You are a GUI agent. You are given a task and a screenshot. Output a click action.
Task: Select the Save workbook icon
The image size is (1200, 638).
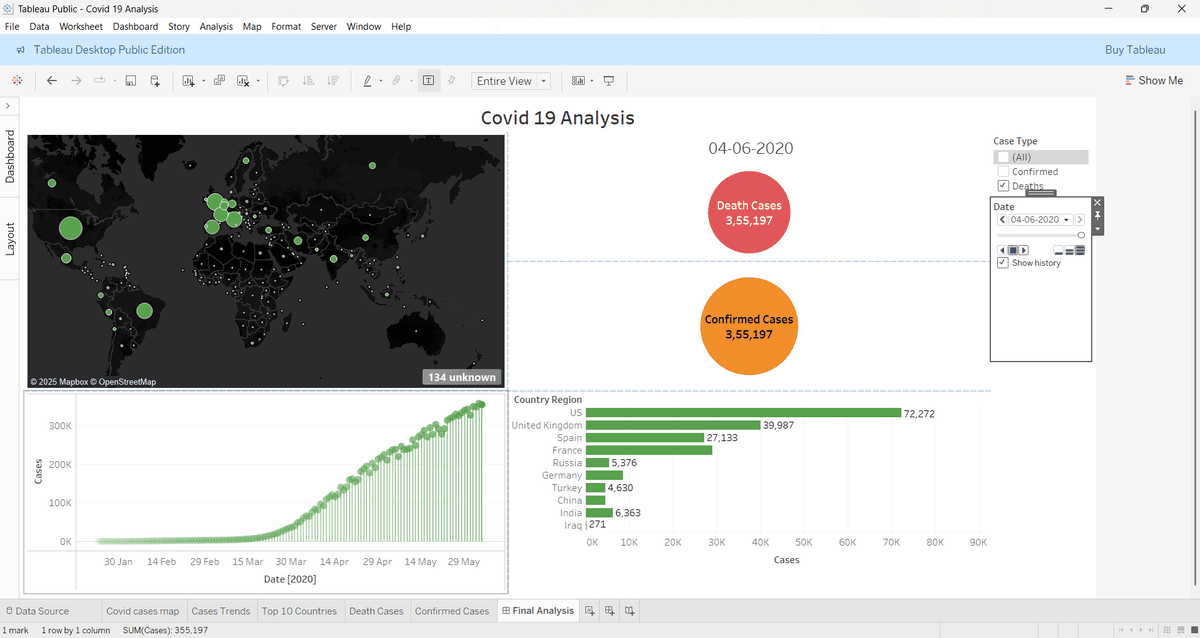[x=130, y=80]
